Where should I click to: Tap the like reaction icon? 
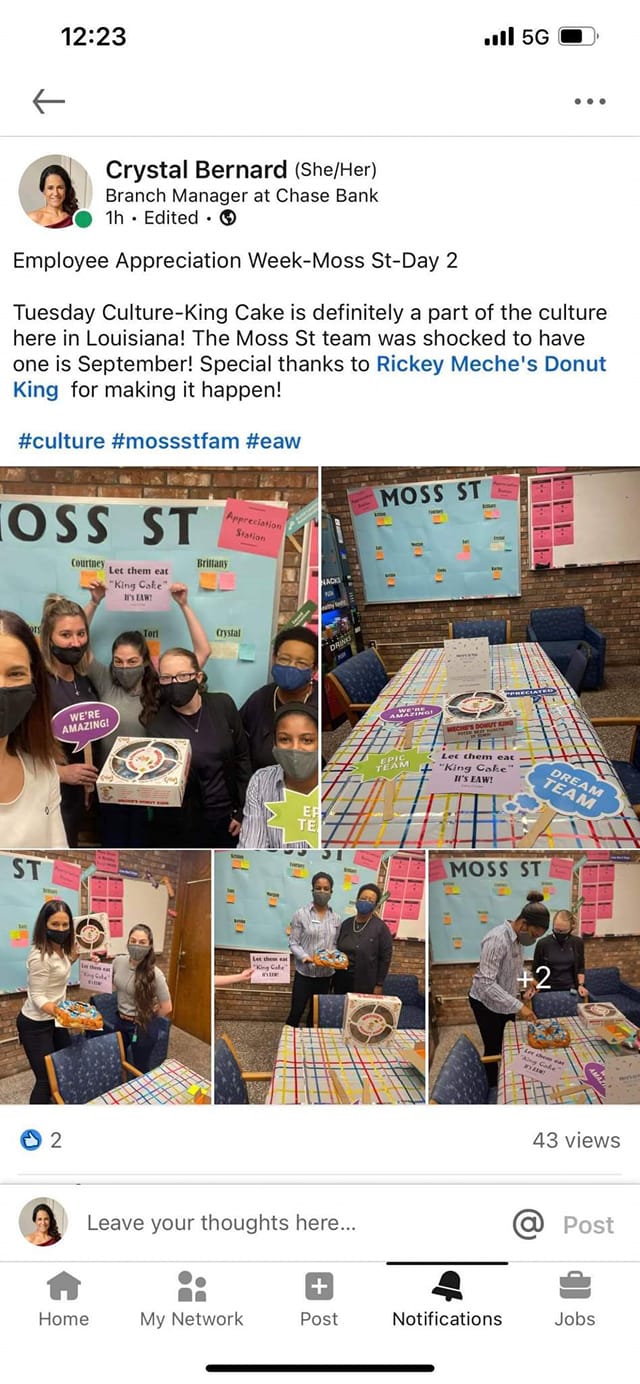(x=32, y=1140)
